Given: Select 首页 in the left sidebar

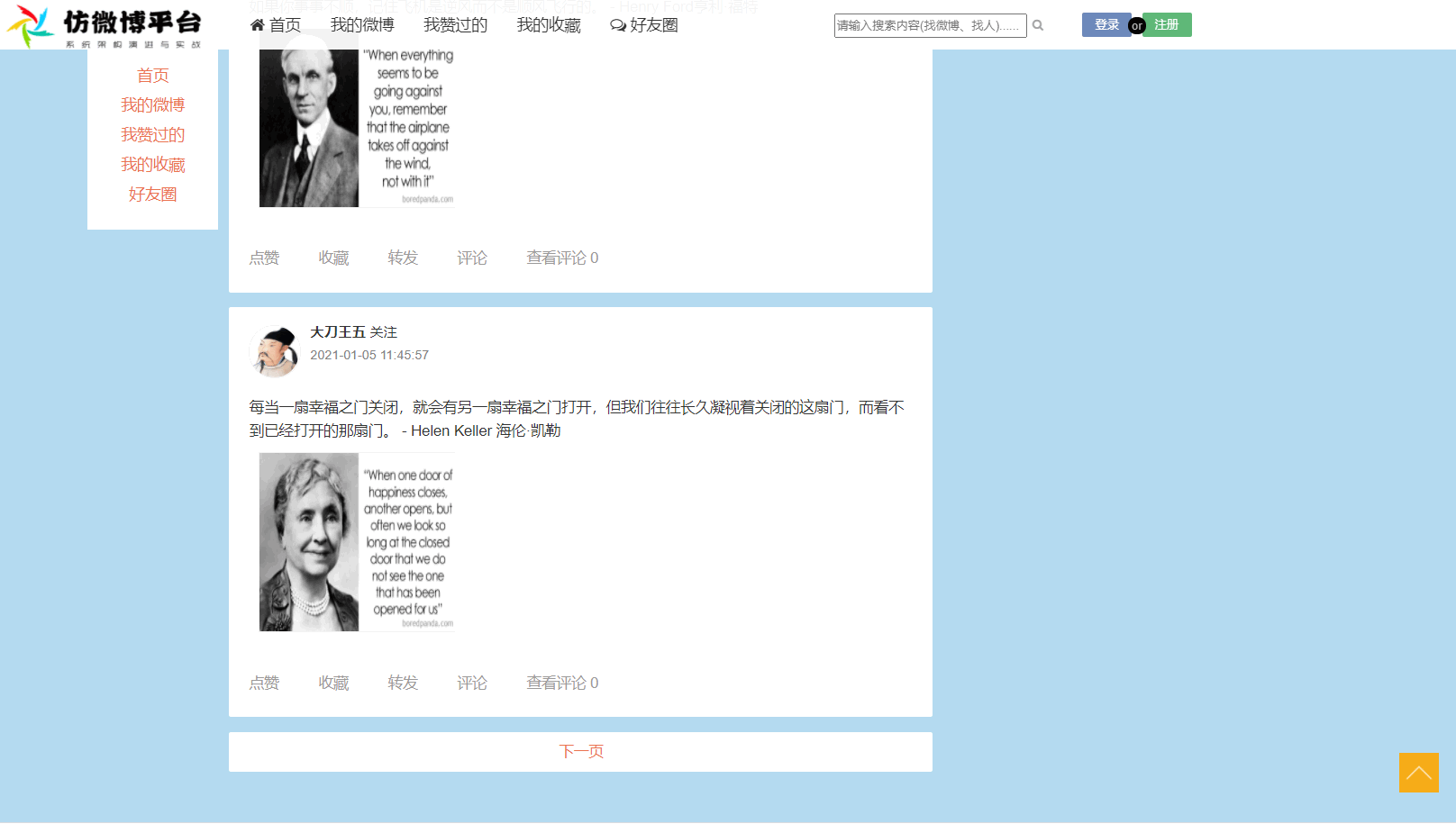Looking at the screenshot, I should coord(153,76).
